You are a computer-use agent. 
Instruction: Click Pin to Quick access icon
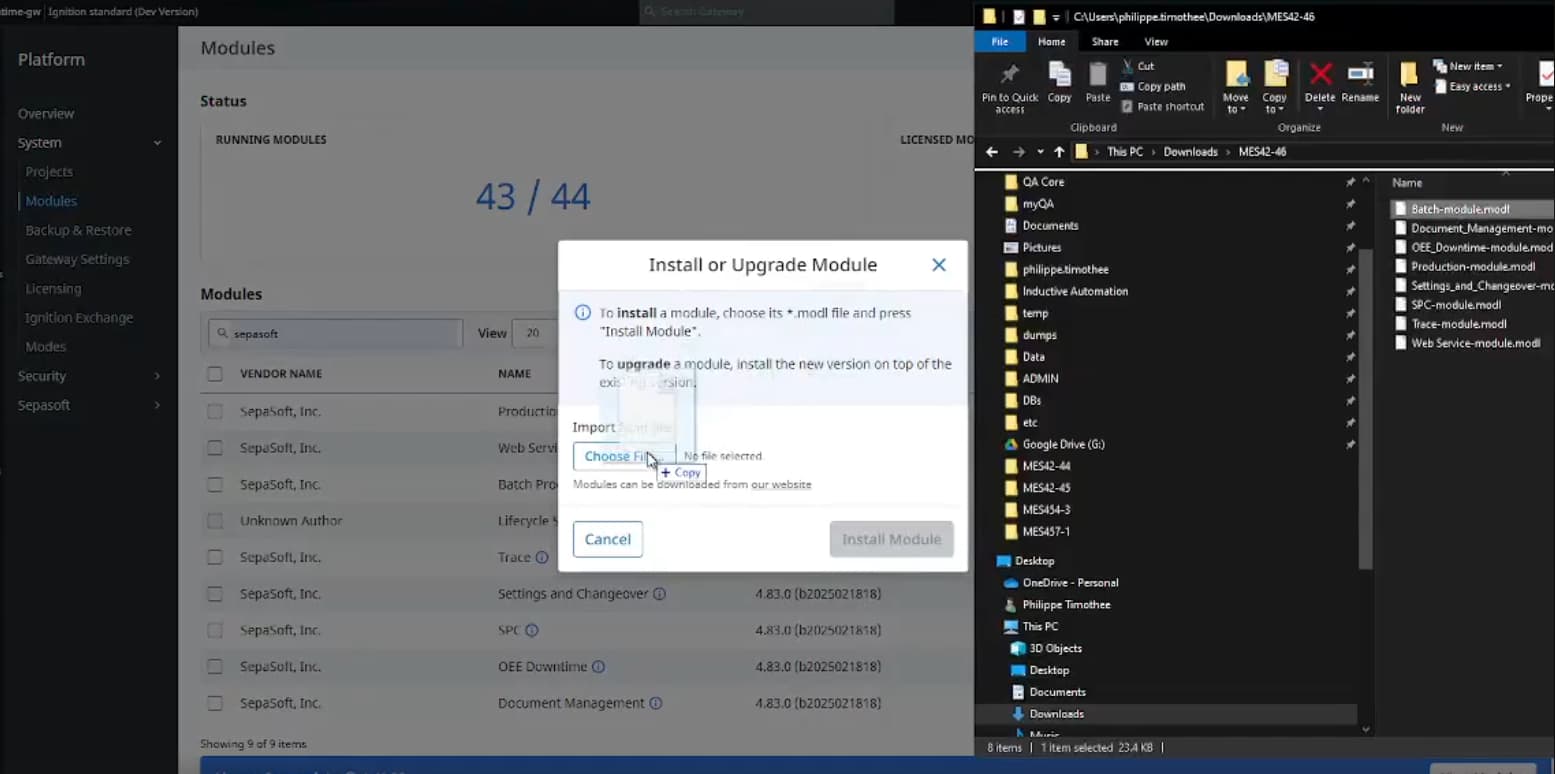(1010, 74)
